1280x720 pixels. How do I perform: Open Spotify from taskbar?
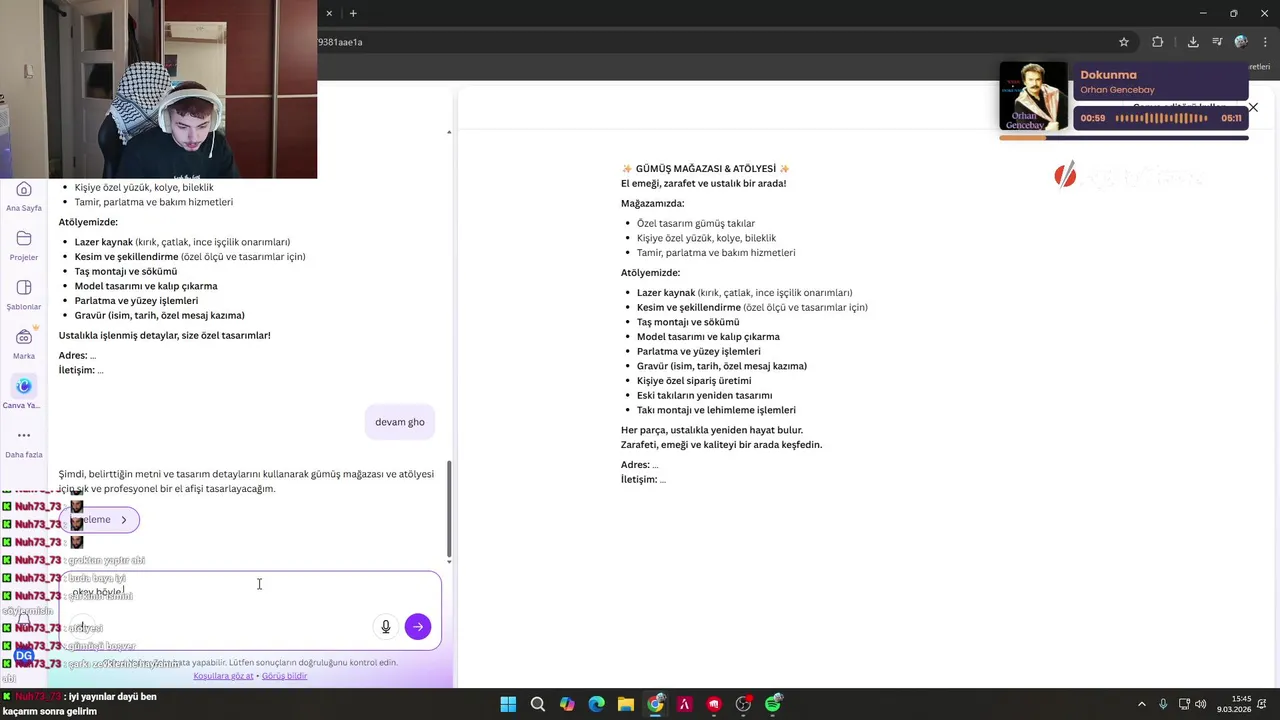pyautogui.click(x=773, y=704)
